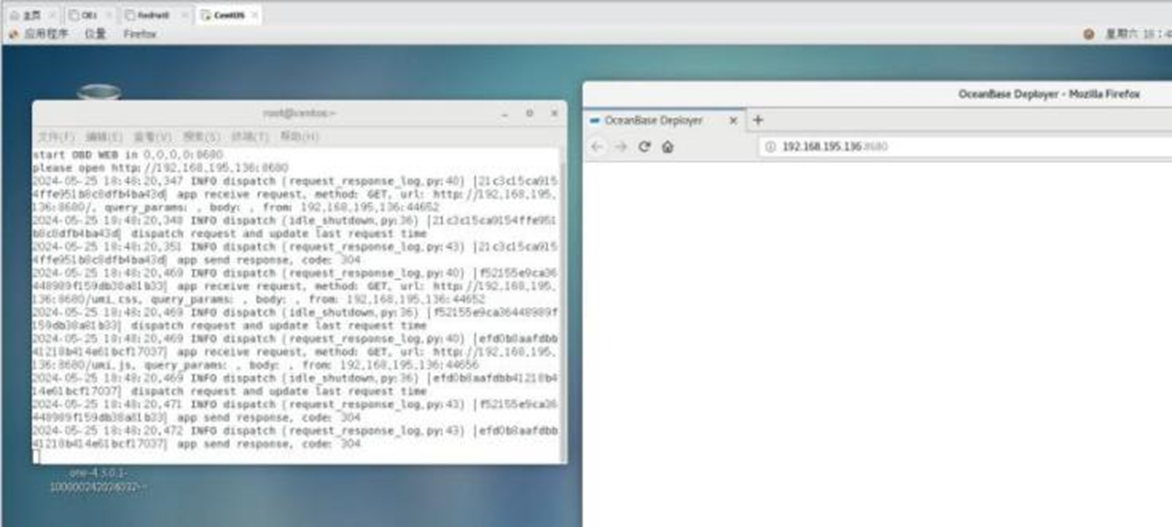The width and height of the screenshot is (1172, 527).
Task: Click the 'start OBD WEB in 0.0.0.0:8680' line
Action: click(x=127, y=155)
